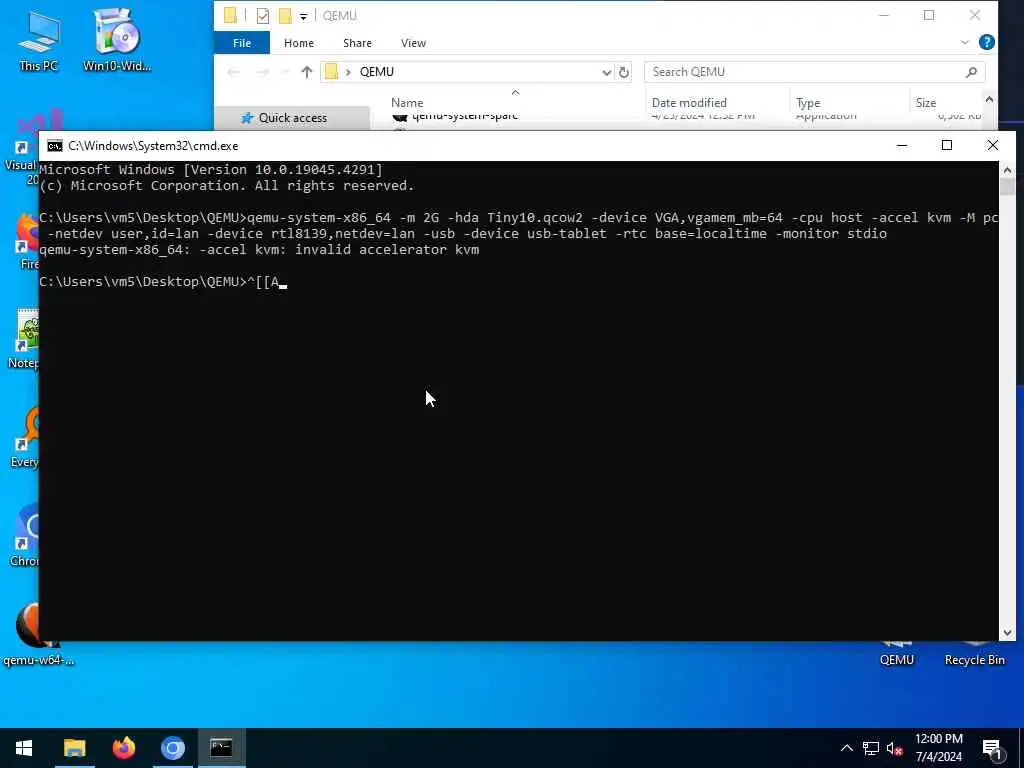Click the 'invalid accelerator kvm' error line
The height and width of the screenshot is (768, 1024).
[x=259, y=249]
